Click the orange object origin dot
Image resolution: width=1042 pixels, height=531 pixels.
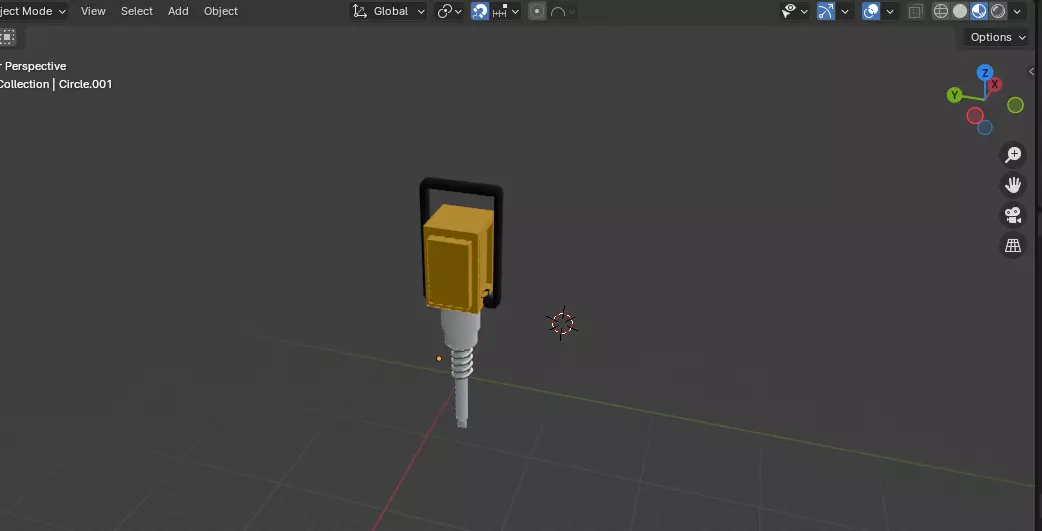439,359
